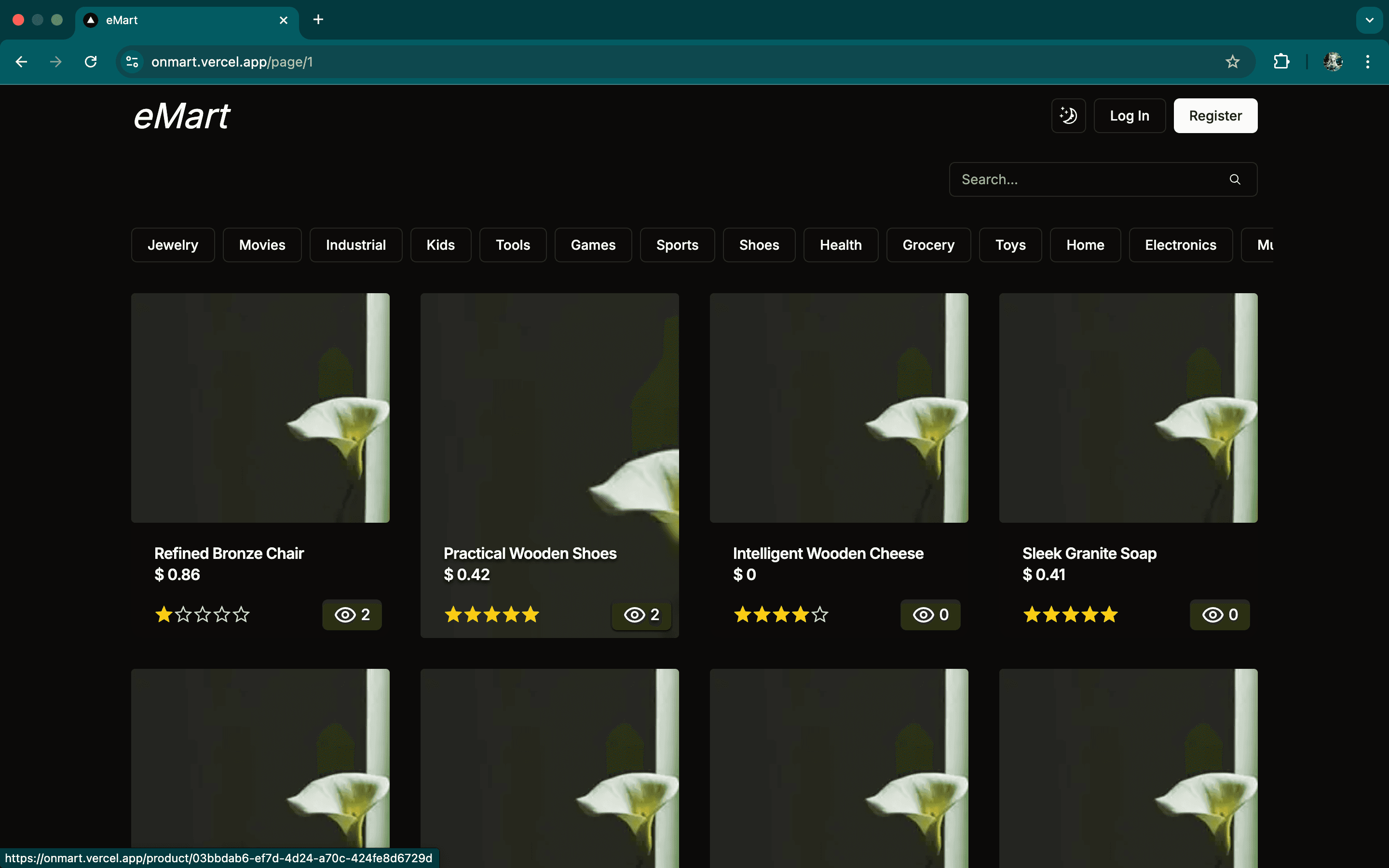Rate Intelligent Wooden Cheese using its fifth star
This screenshot has width=1389, height=868.
[820, 614]
